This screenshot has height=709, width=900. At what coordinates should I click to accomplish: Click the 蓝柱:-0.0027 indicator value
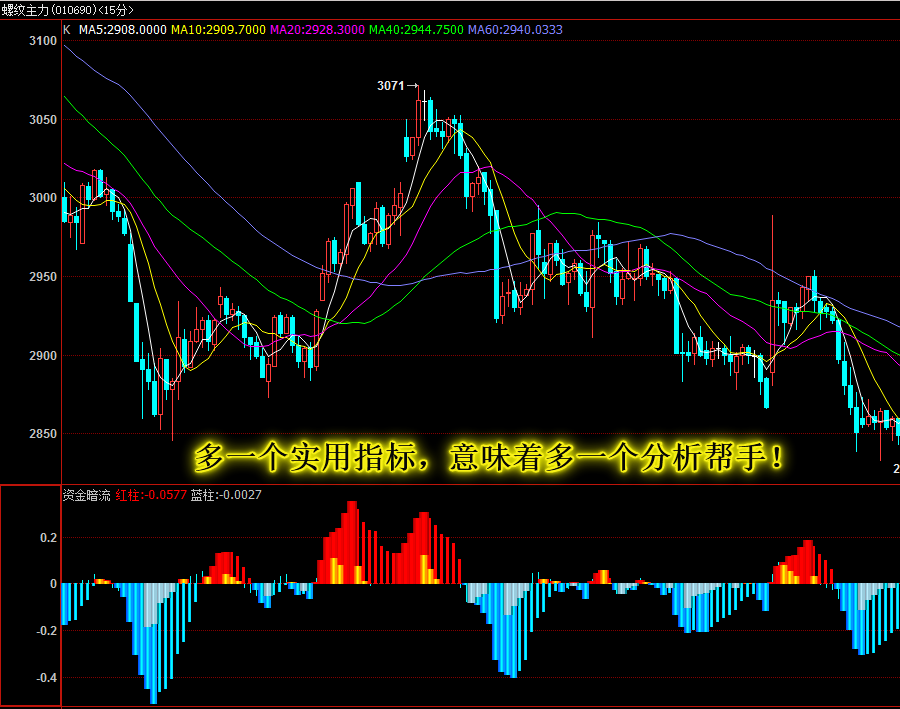tap(226, 495)
